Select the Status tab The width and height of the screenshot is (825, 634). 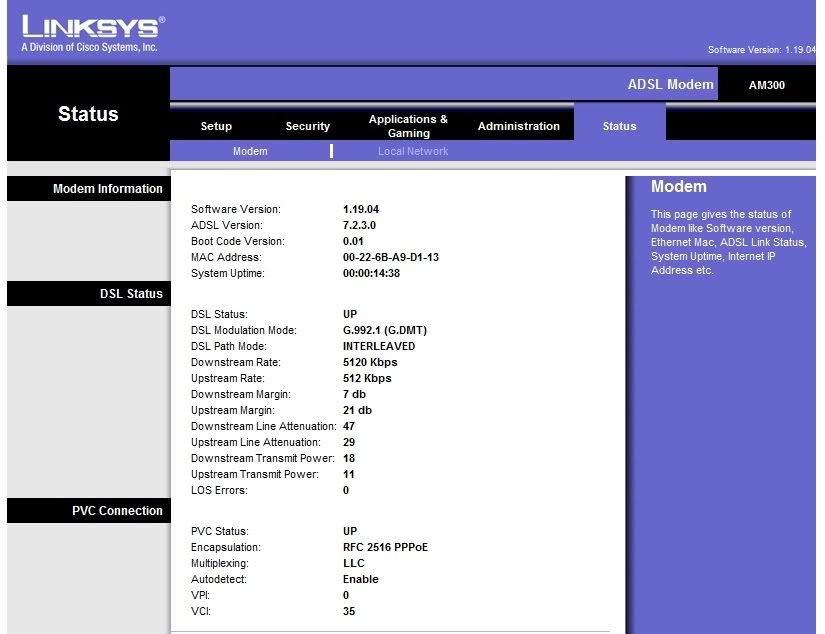619,126
